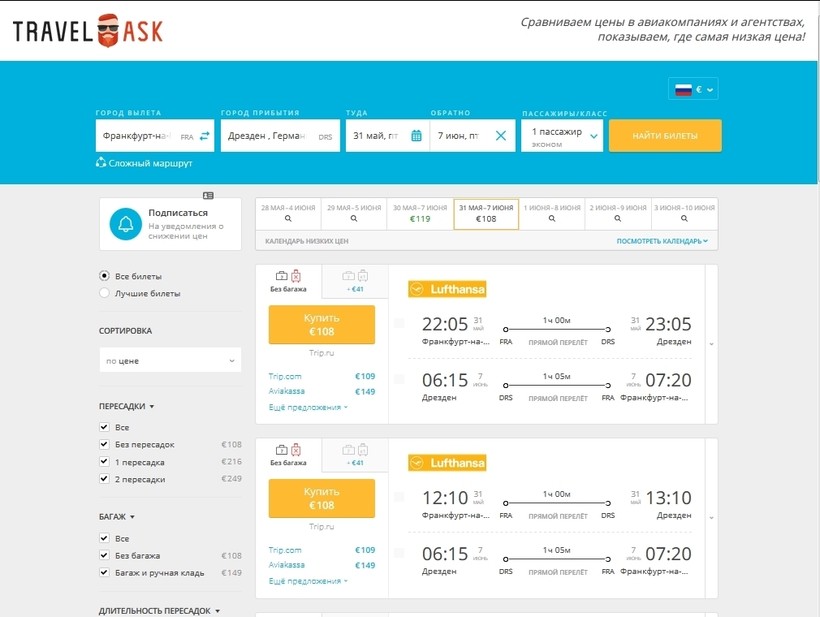Search prices for 28 May – 4 June
The image size is (820, 617).
point(288,213)
